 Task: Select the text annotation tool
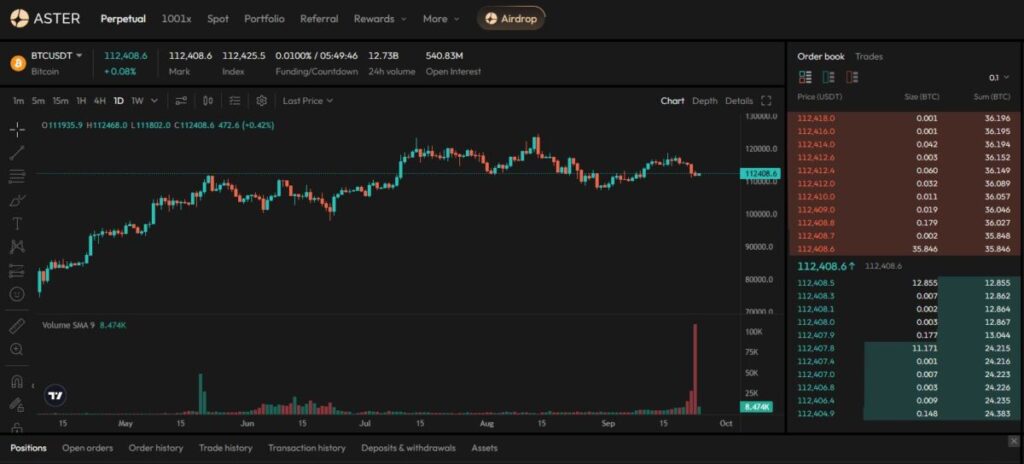tap(17, 223)
